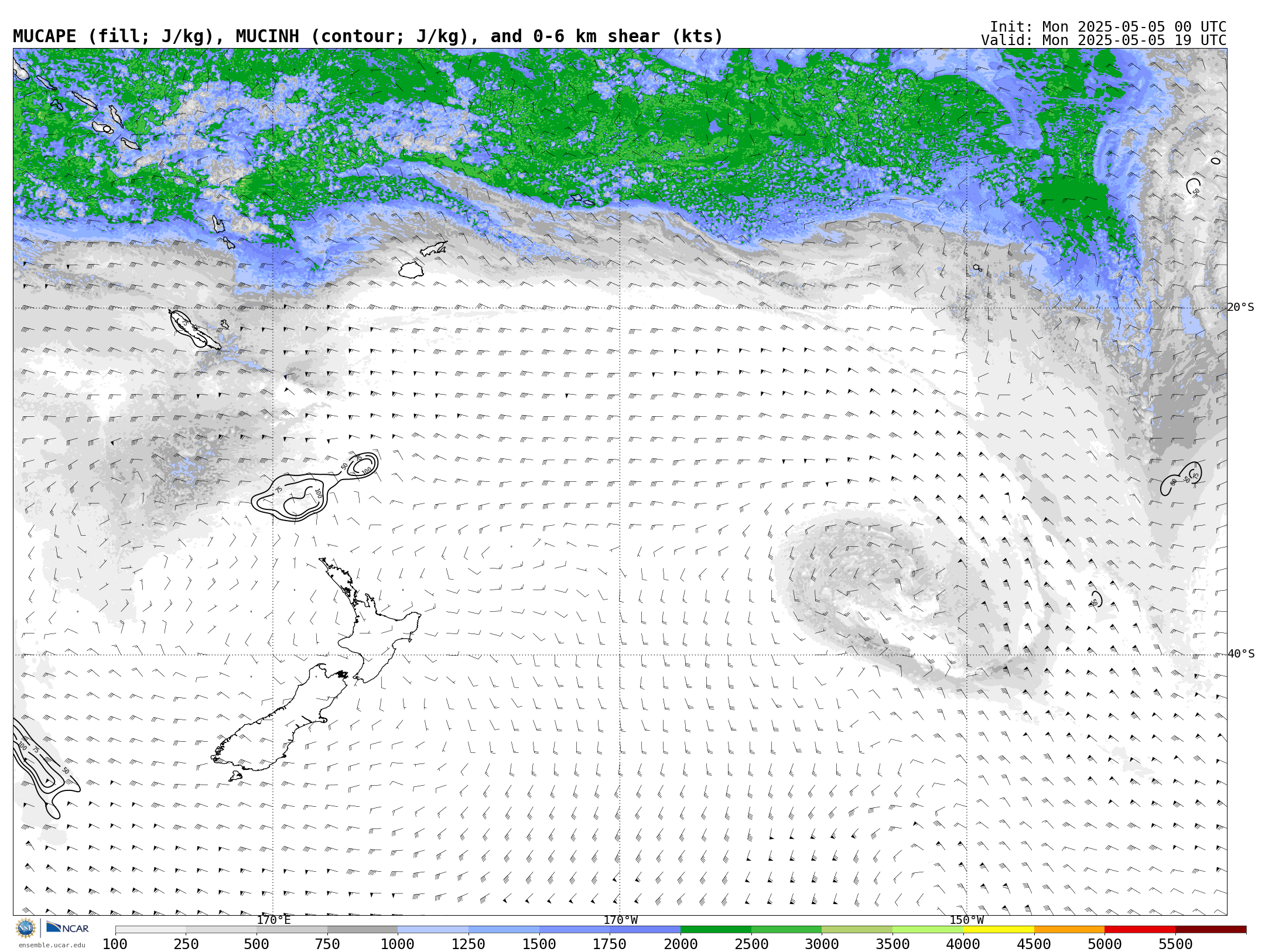Click the NSF logo
1265x952 pixels.
[x=26, y=928]
